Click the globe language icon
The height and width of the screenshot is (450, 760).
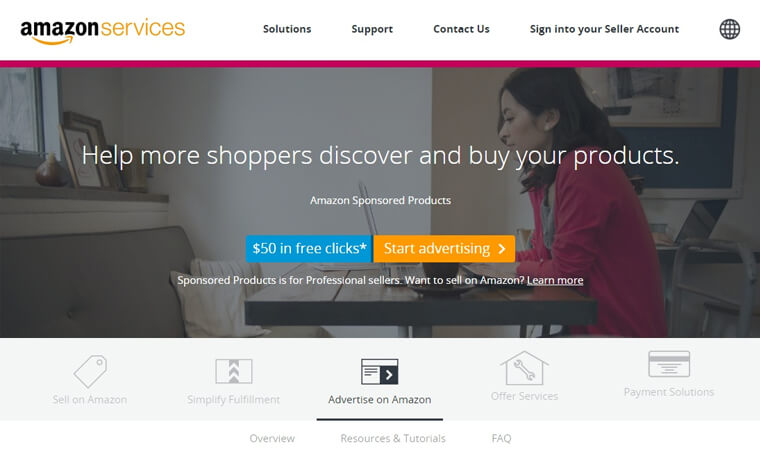coord(729,29)
